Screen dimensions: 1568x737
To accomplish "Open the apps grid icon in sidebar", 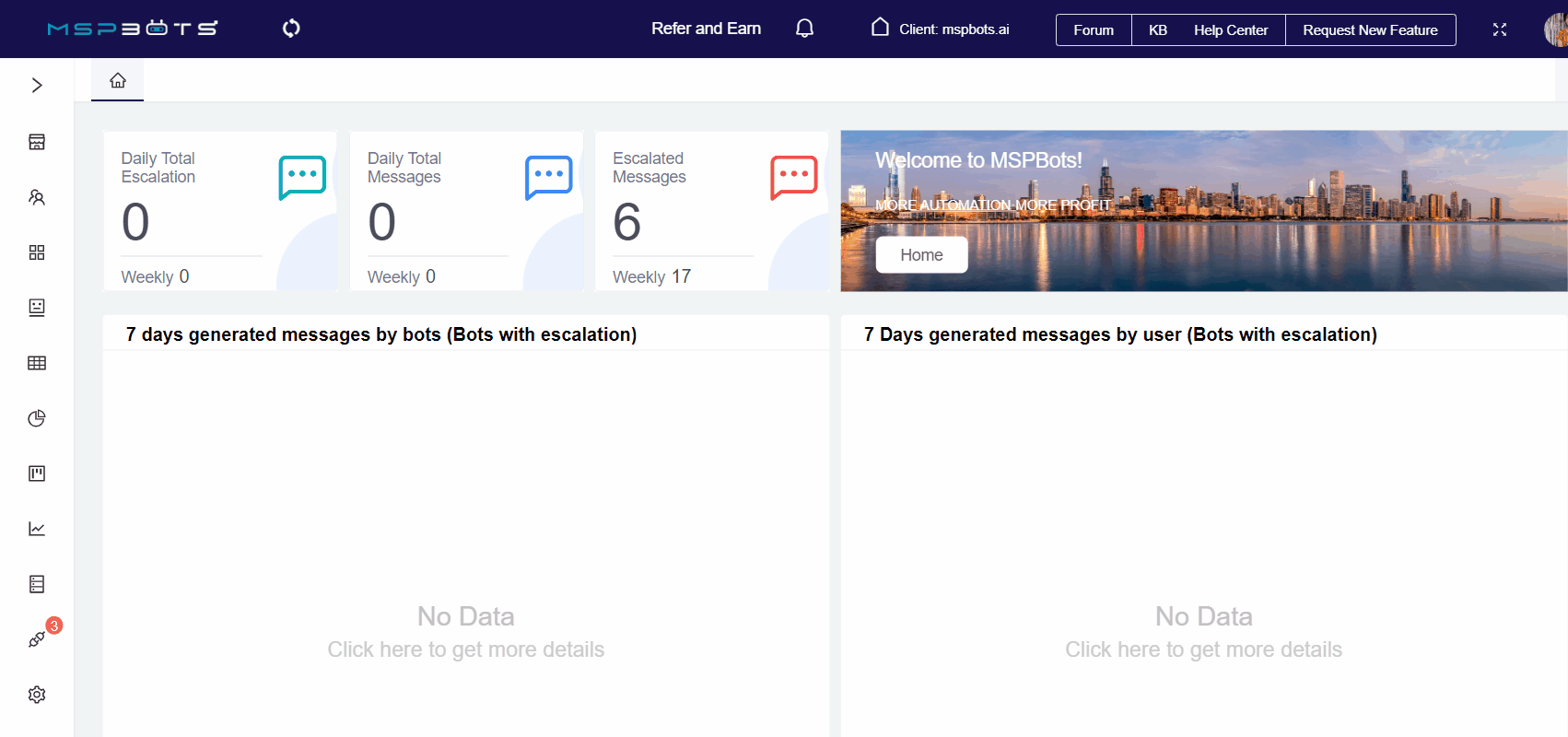I will coord(37,252).
